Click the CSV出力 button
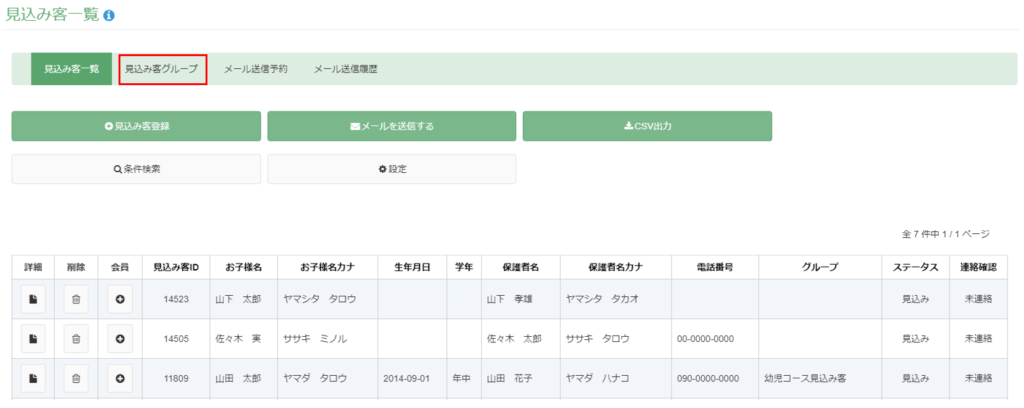The image size is (1024, 408). [x=647, y=126]
